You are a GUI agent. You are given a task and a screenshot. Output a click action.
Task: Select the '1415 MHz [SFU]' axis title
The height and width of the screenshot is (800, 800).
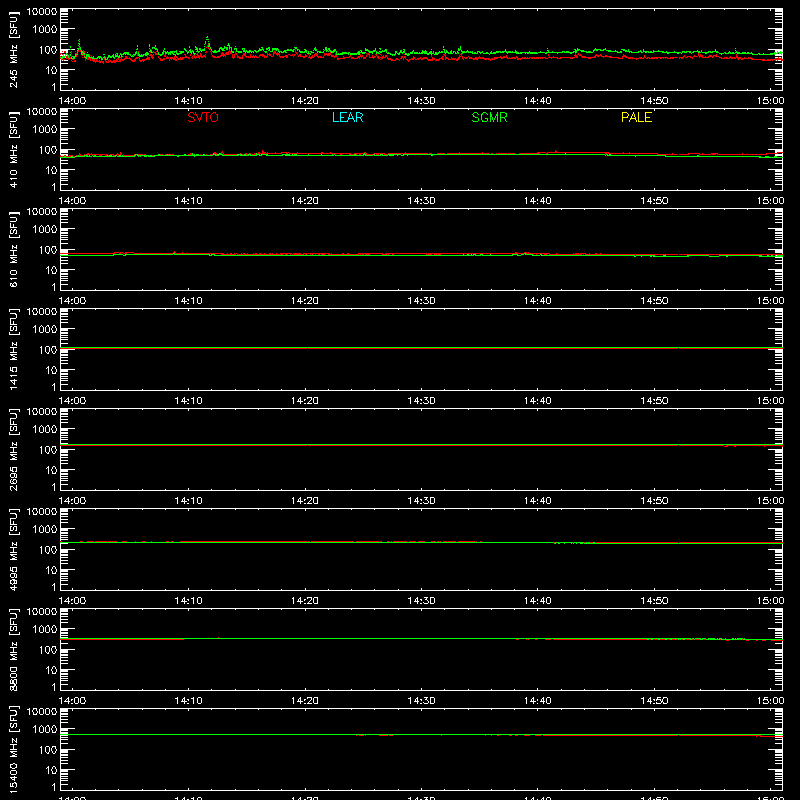[x=13, y=349]
